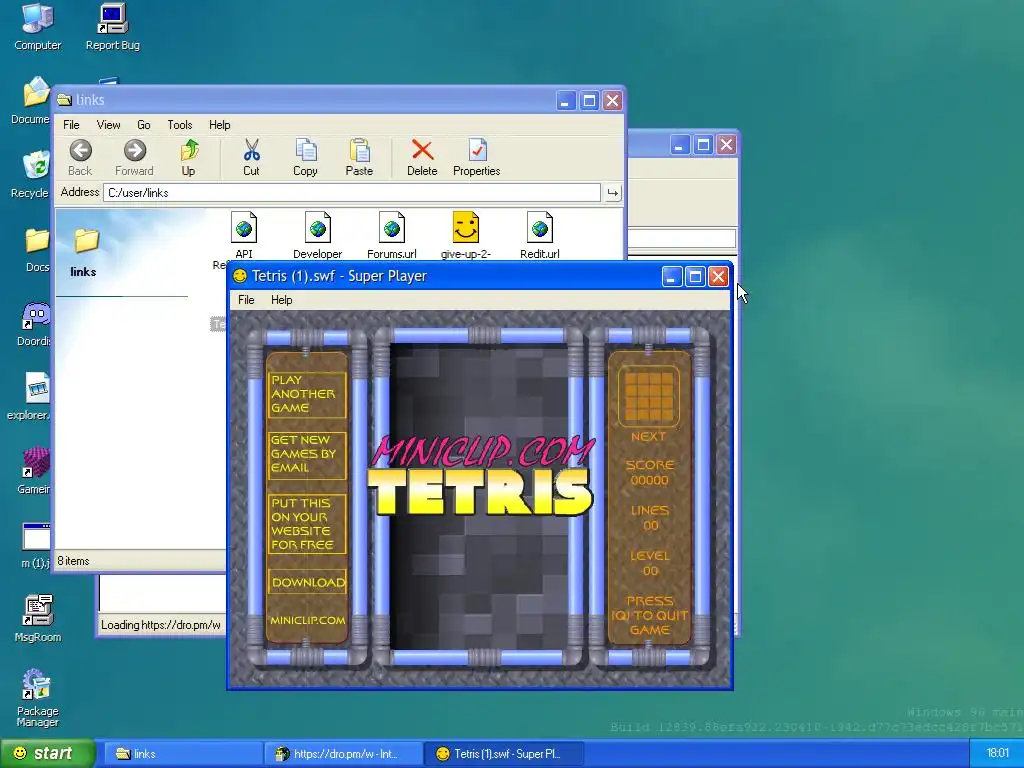The image size is (1024, 768).
Task: Open the Go menu in links window
Action: pos(144,125)
